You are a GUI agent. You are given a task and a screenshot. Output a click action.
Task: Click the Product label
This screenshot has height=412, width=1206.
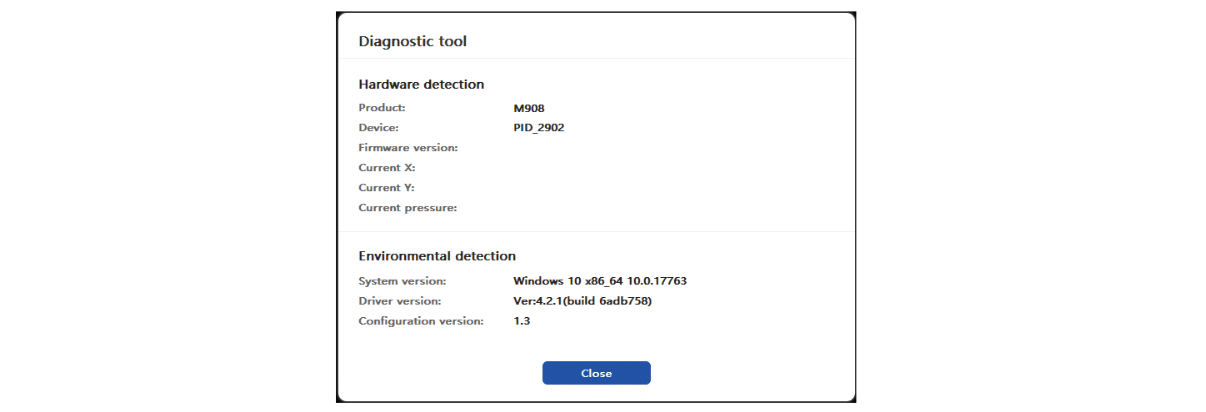[x=381, y=108]
